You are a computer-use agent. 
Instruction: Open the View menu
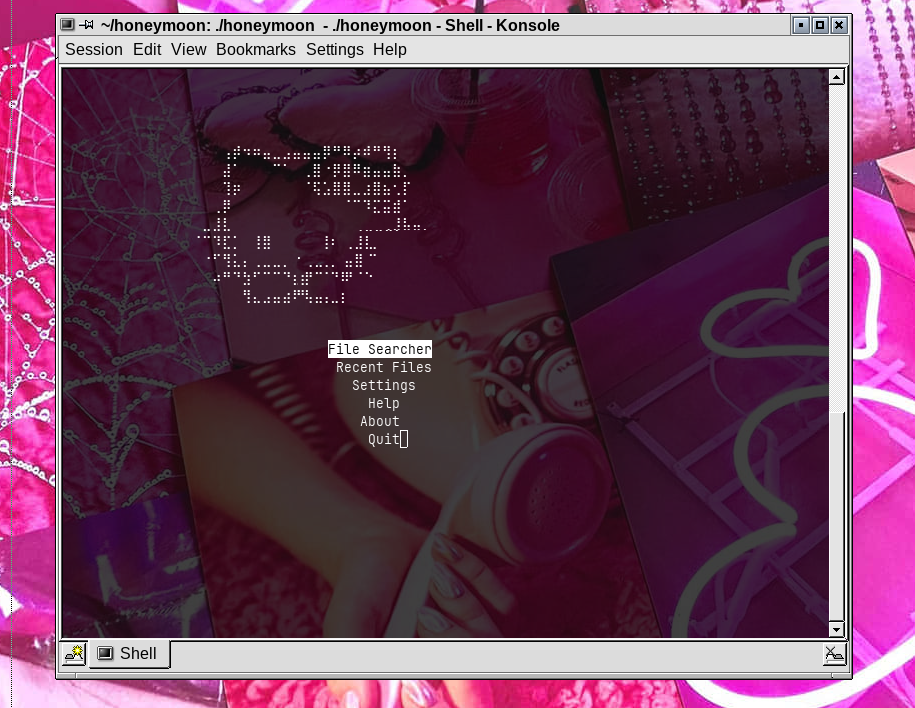[x=188, y=50]
